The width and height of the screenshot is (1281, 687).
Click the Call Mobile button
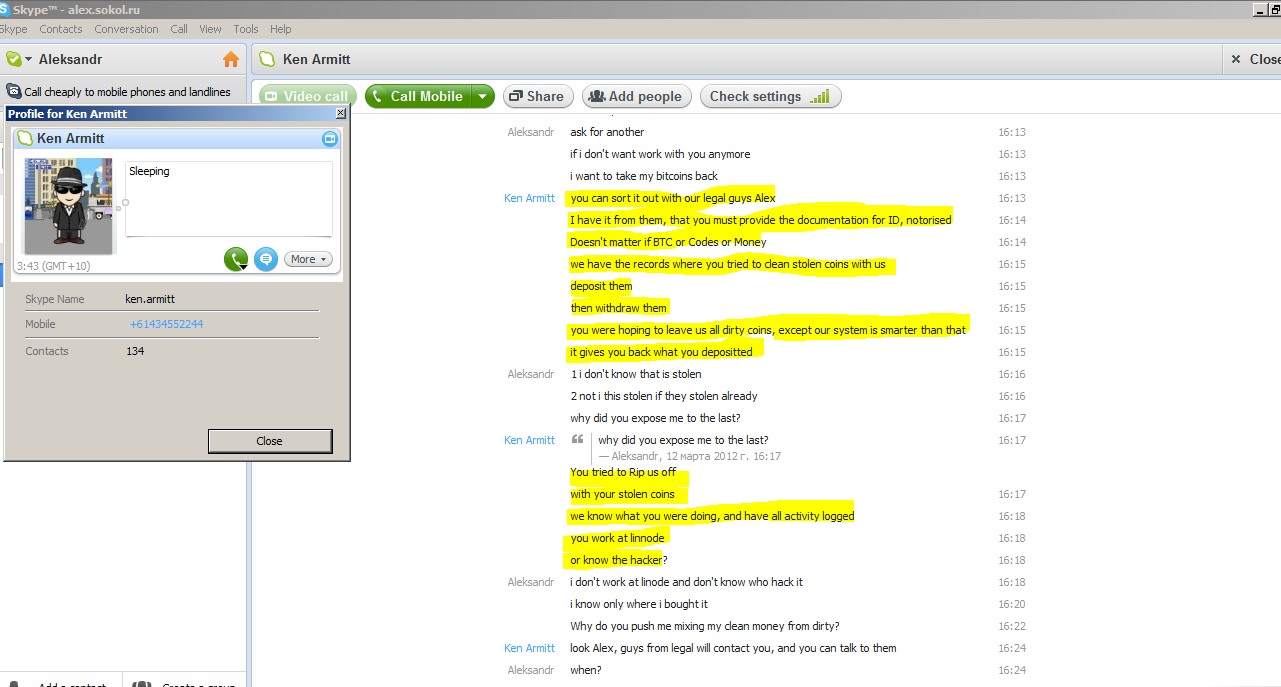tap(419, 97)
